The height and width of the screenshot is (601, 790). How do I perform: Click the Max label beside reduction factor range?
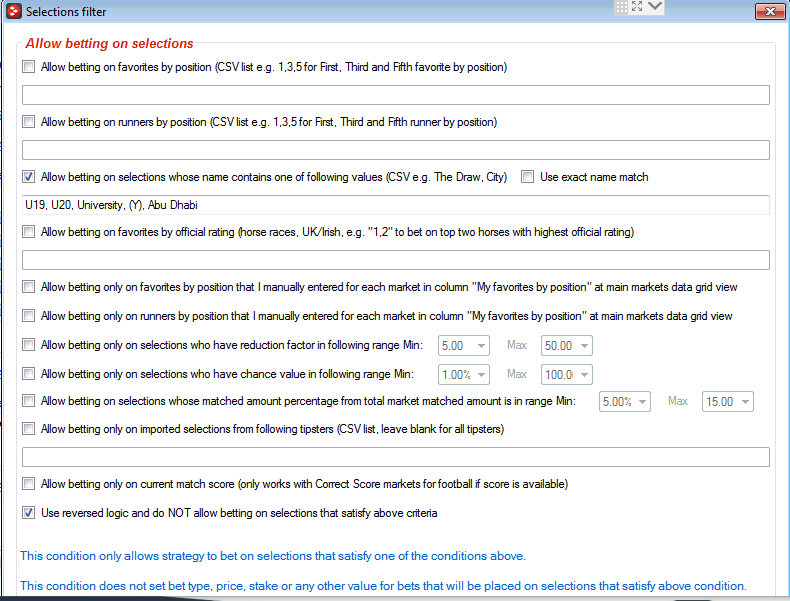517,345
